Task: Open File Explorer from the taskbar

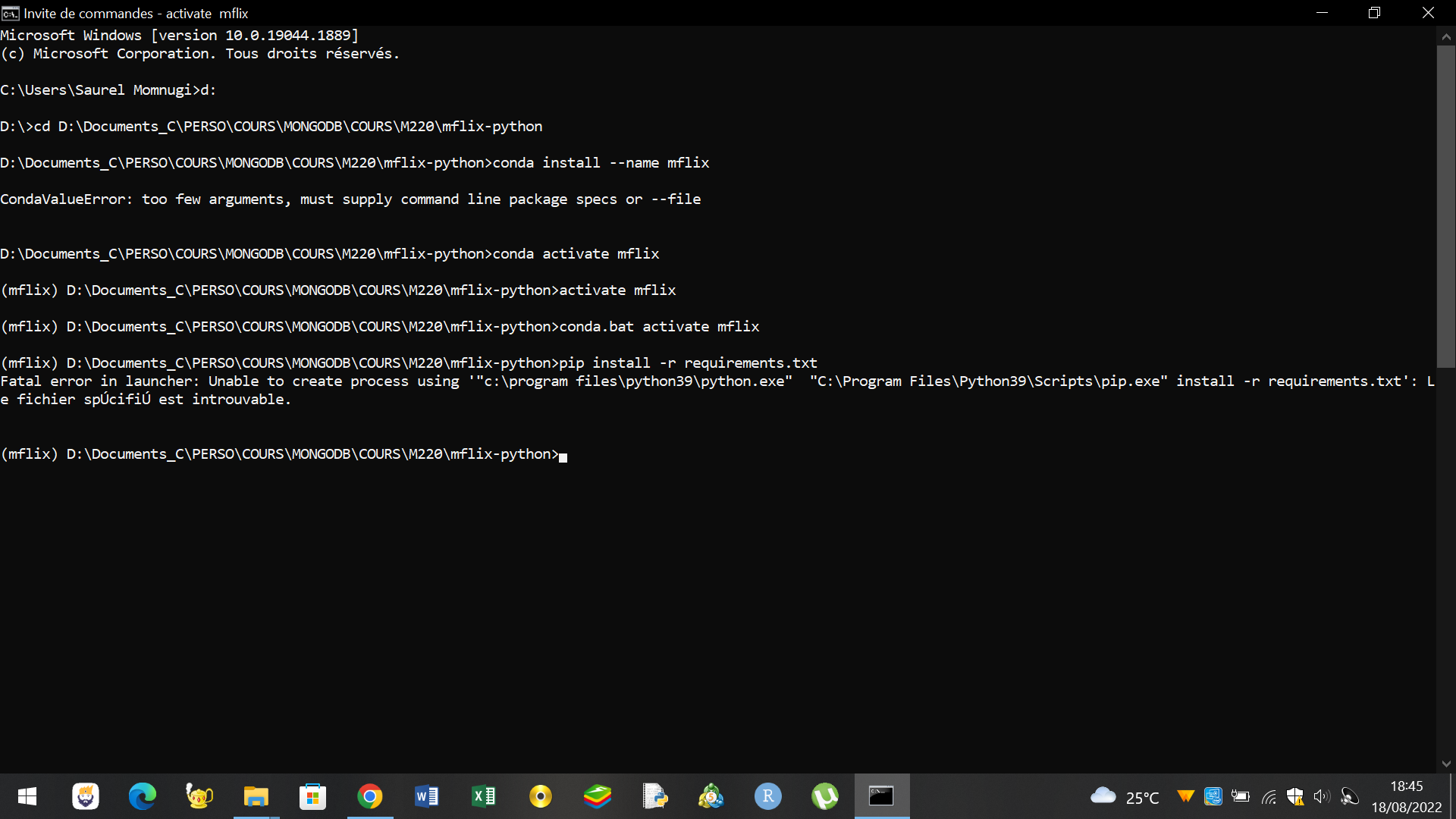Action: [256, 796]
